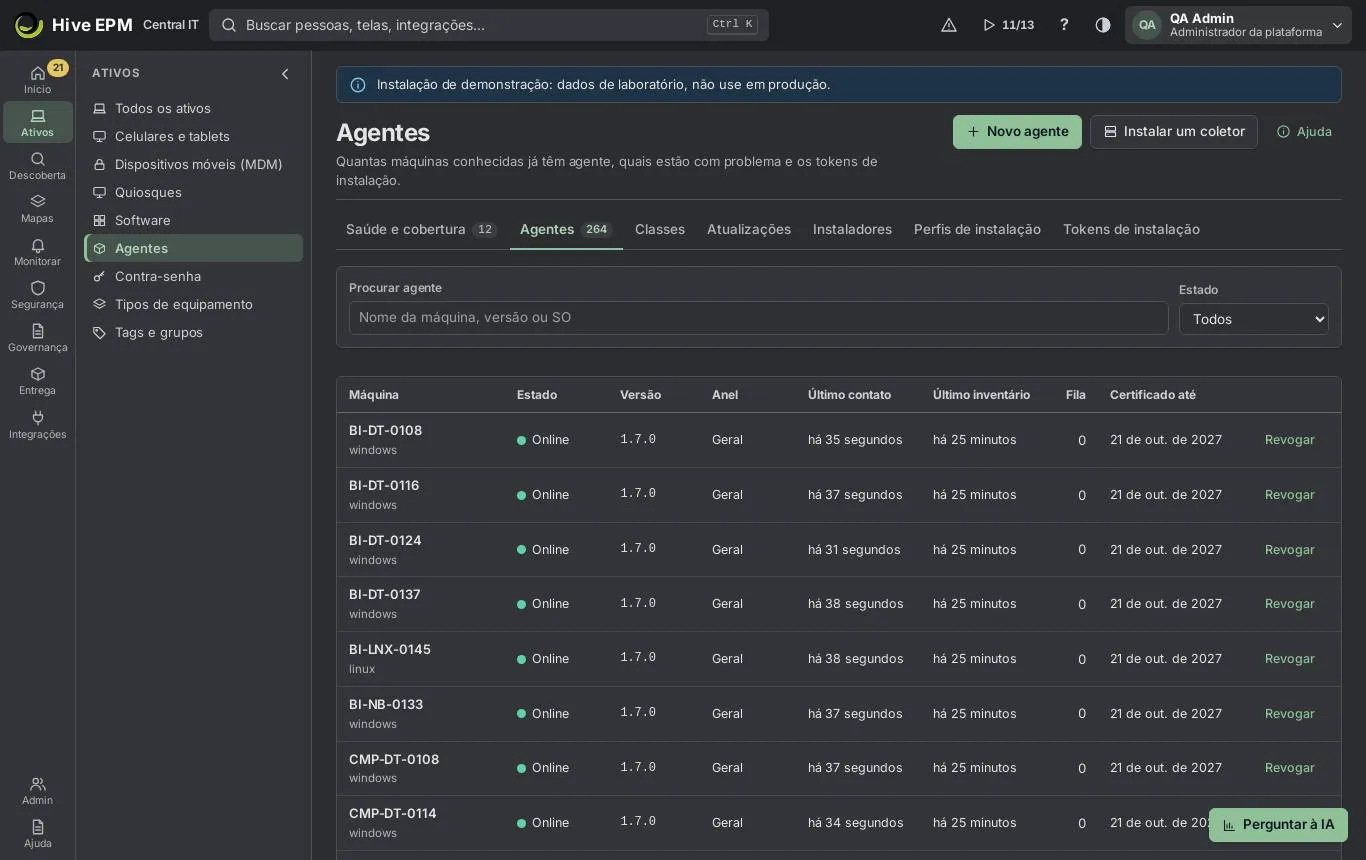Click Instalar um coletor button
Image resolution: width=1366 pixels, height=860 pixels.
1174,132
